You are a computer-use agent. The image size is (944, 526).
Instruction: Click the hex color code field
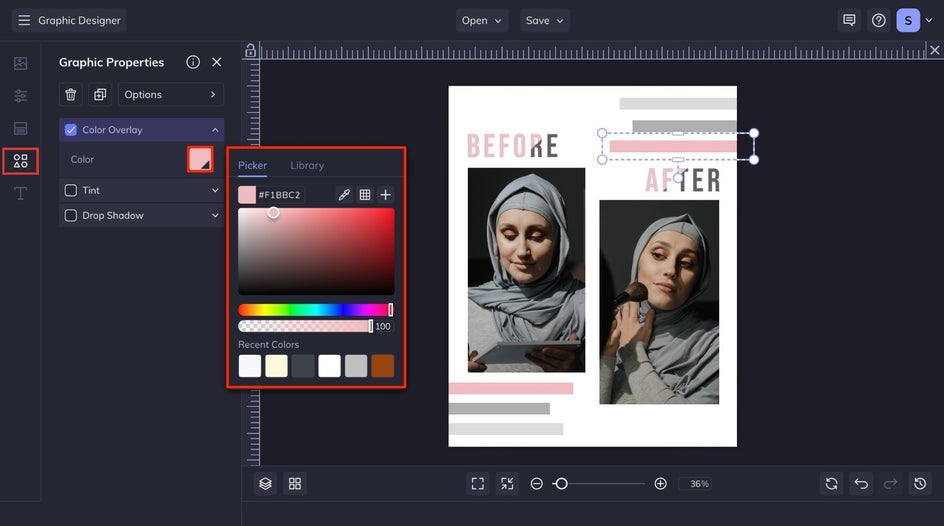click(280, 195)
